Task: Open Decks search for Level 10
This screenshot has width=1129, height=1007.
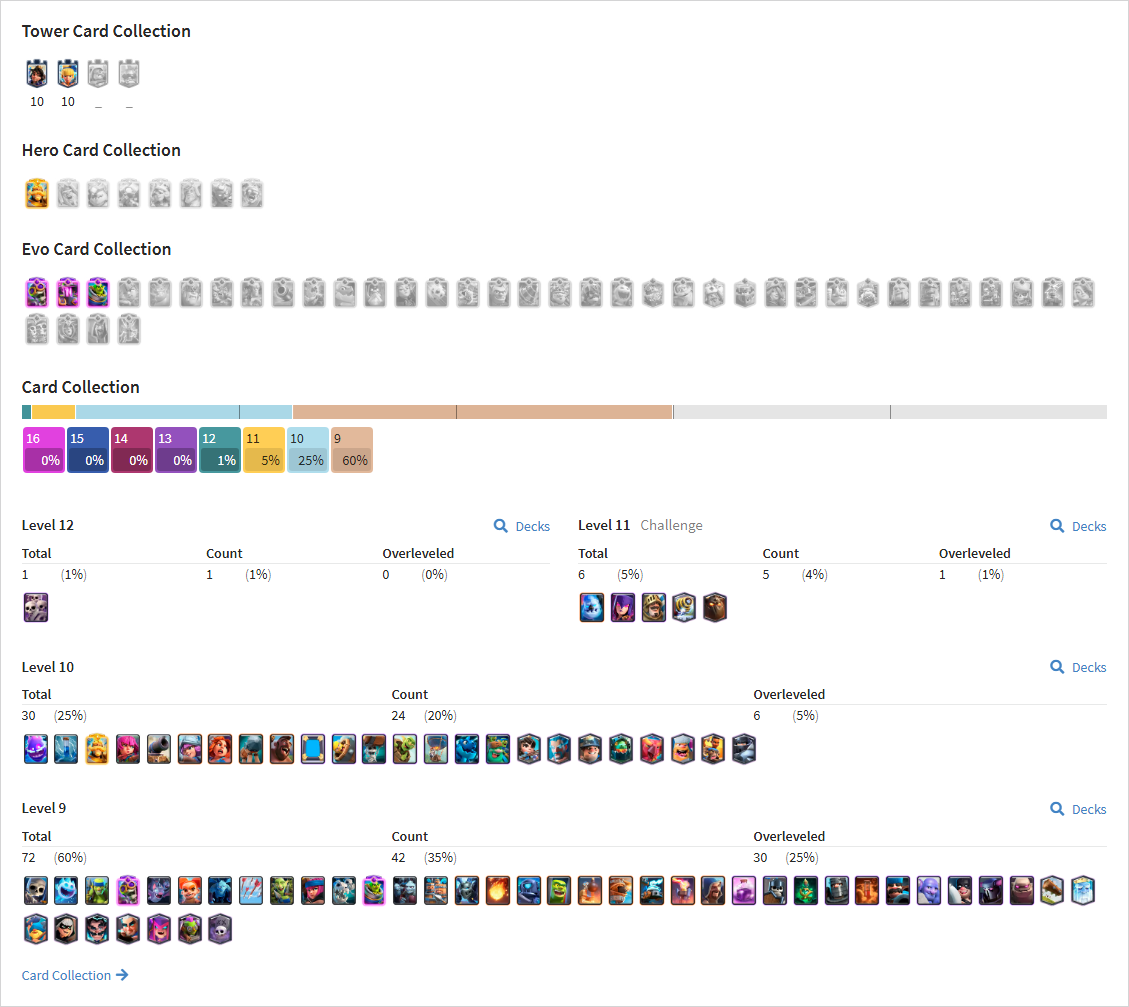Action: (1078, 667)
